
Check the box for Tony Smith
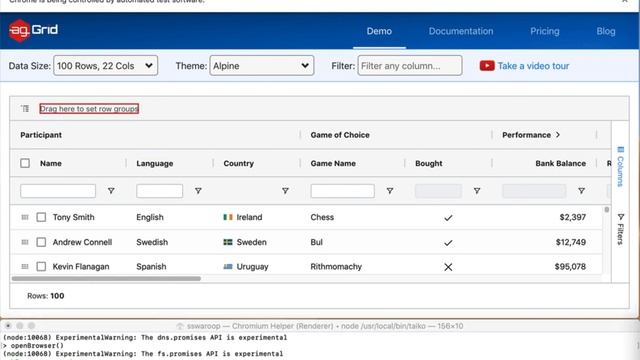(41, 217)
